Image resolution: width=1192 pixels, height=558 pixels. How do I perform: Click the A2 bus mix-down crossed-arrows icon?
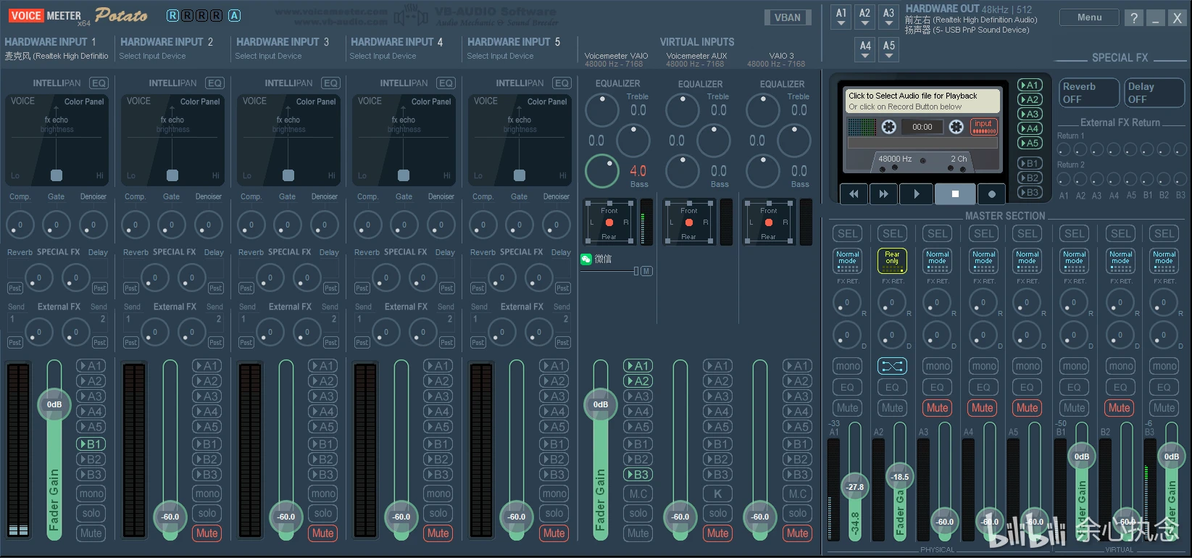892,366
